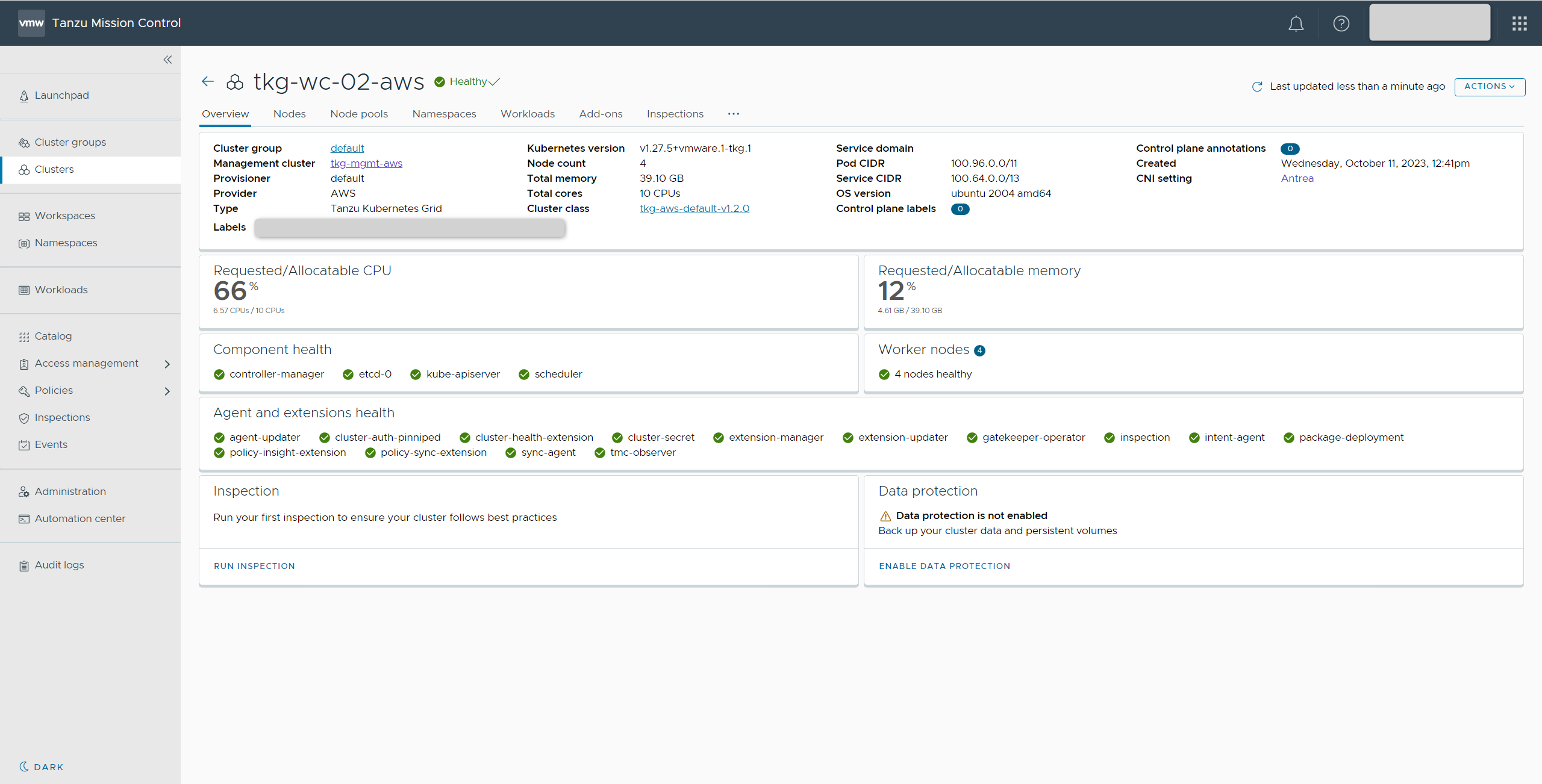Switch to the Add-ons tab

601,114
